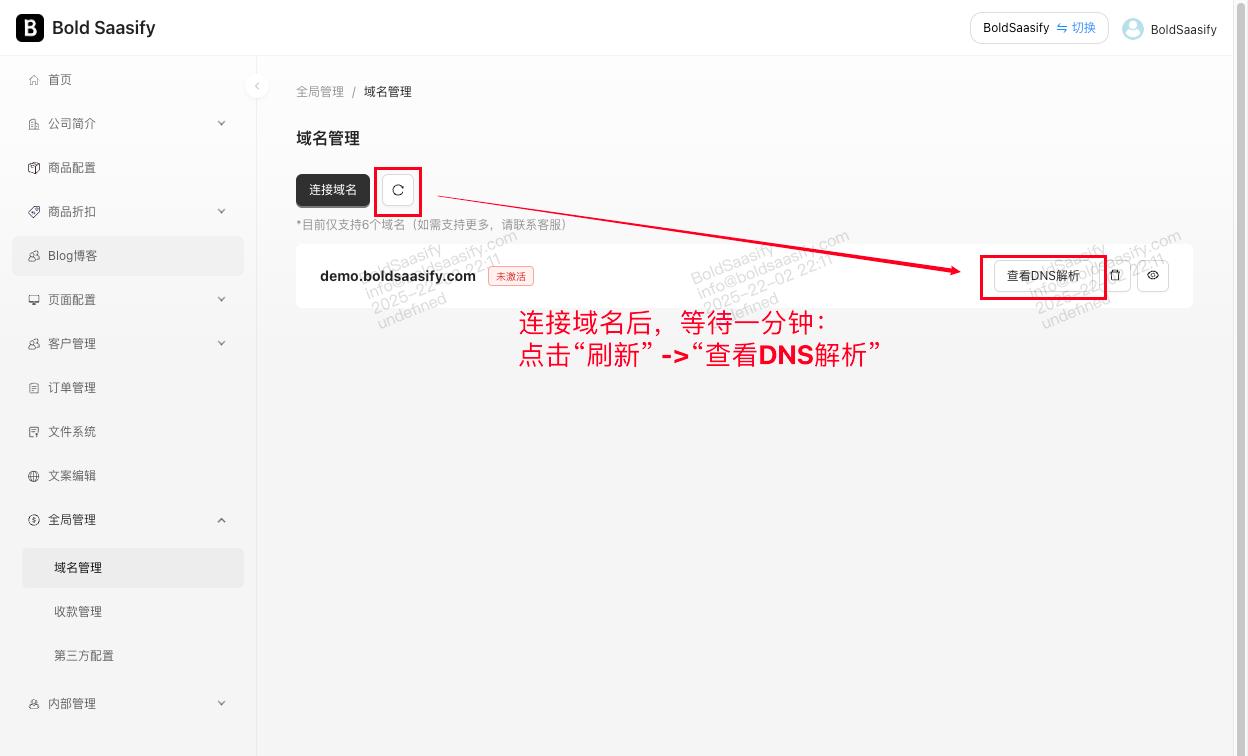Click the home icon beside 首页
The image size is (1248, 756).
(x=34, y=80)
